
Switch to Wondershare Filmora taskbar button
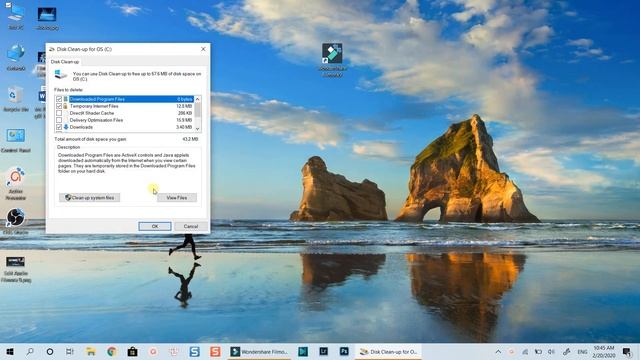pyautogui.click(x=260, y=351)
